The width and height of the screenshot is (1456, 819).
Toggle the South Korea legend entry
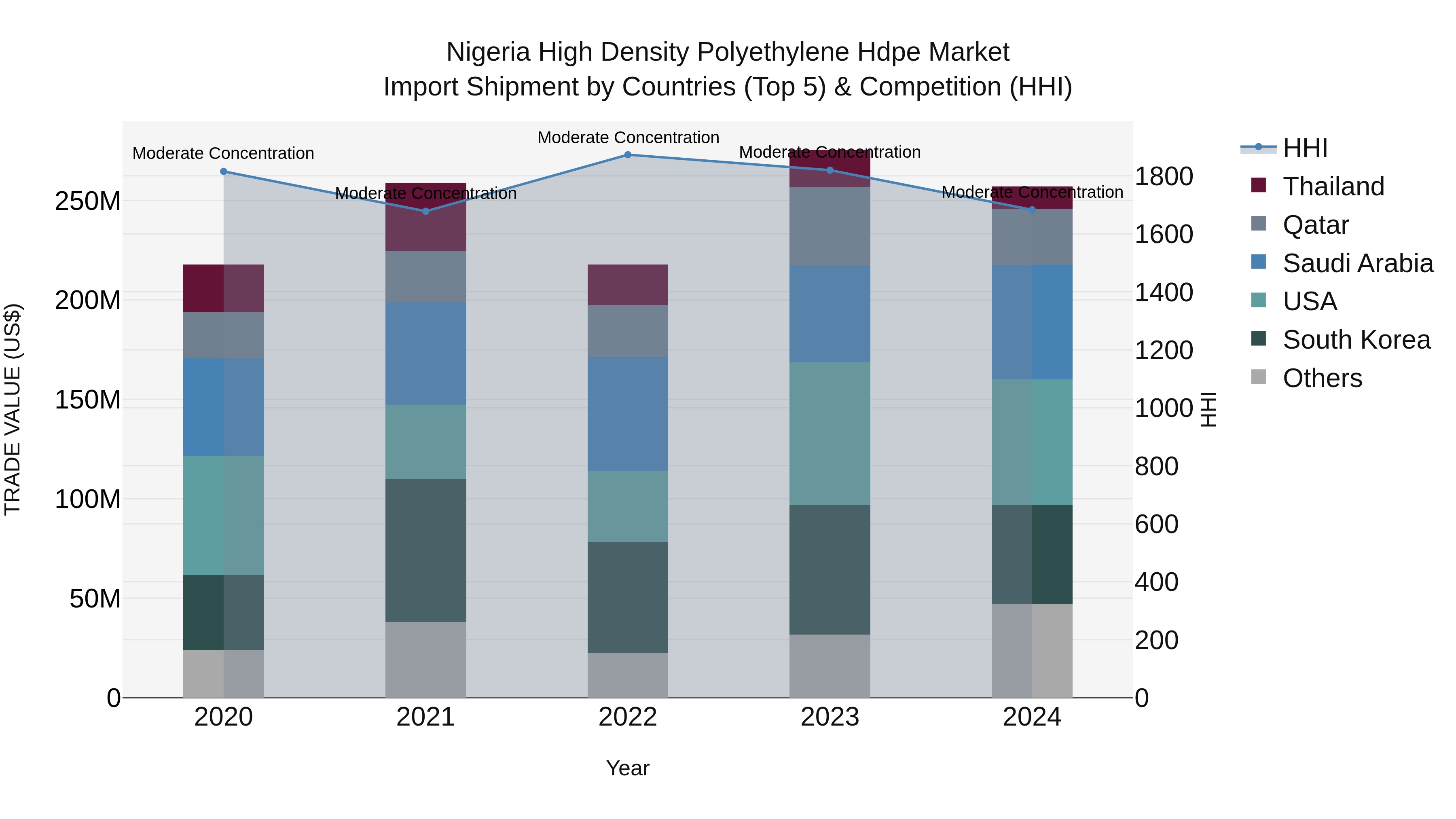point(1341,340)
